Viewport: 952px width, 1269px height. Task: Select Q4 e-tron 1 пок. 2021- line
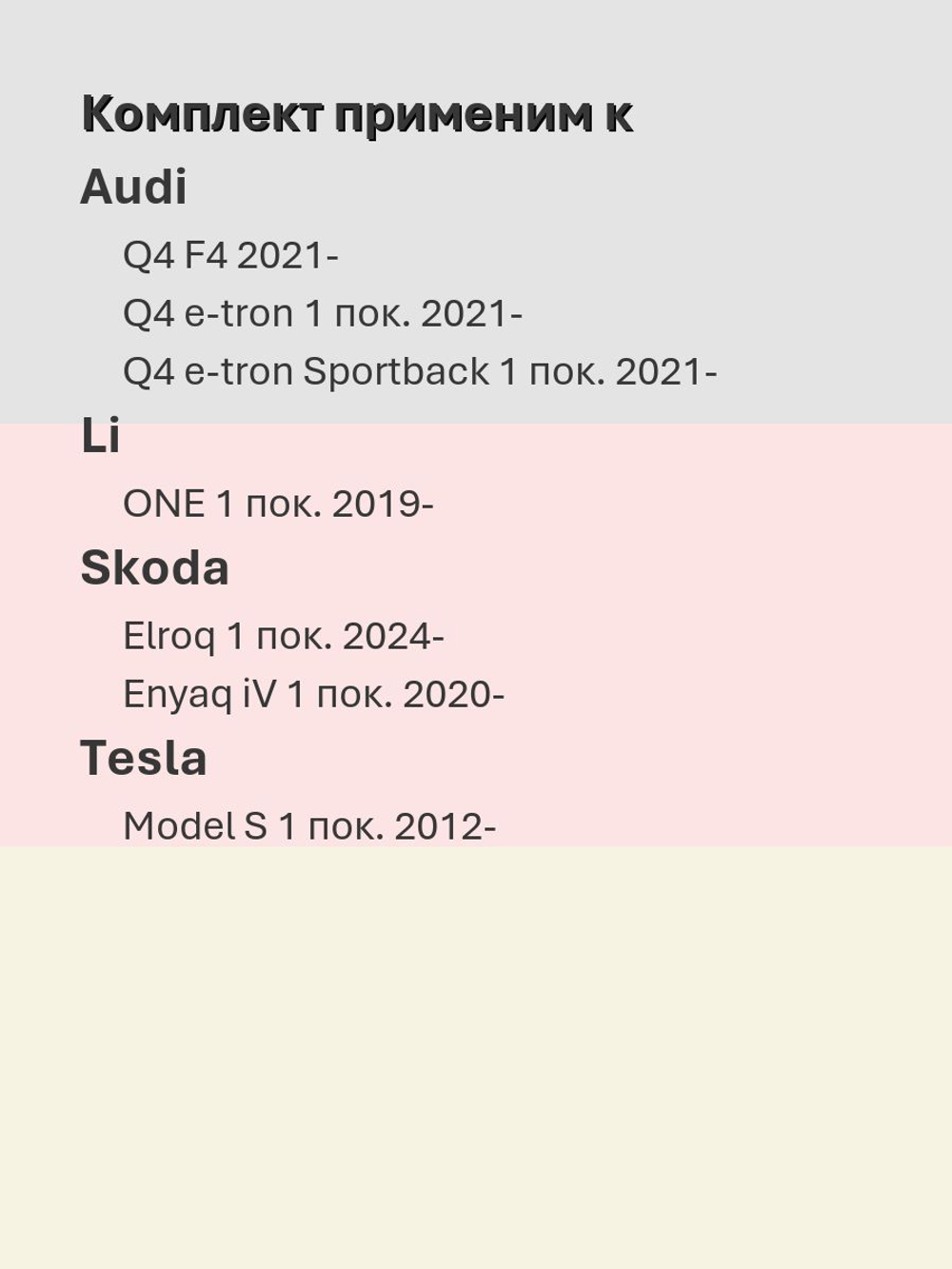point(323,314)
